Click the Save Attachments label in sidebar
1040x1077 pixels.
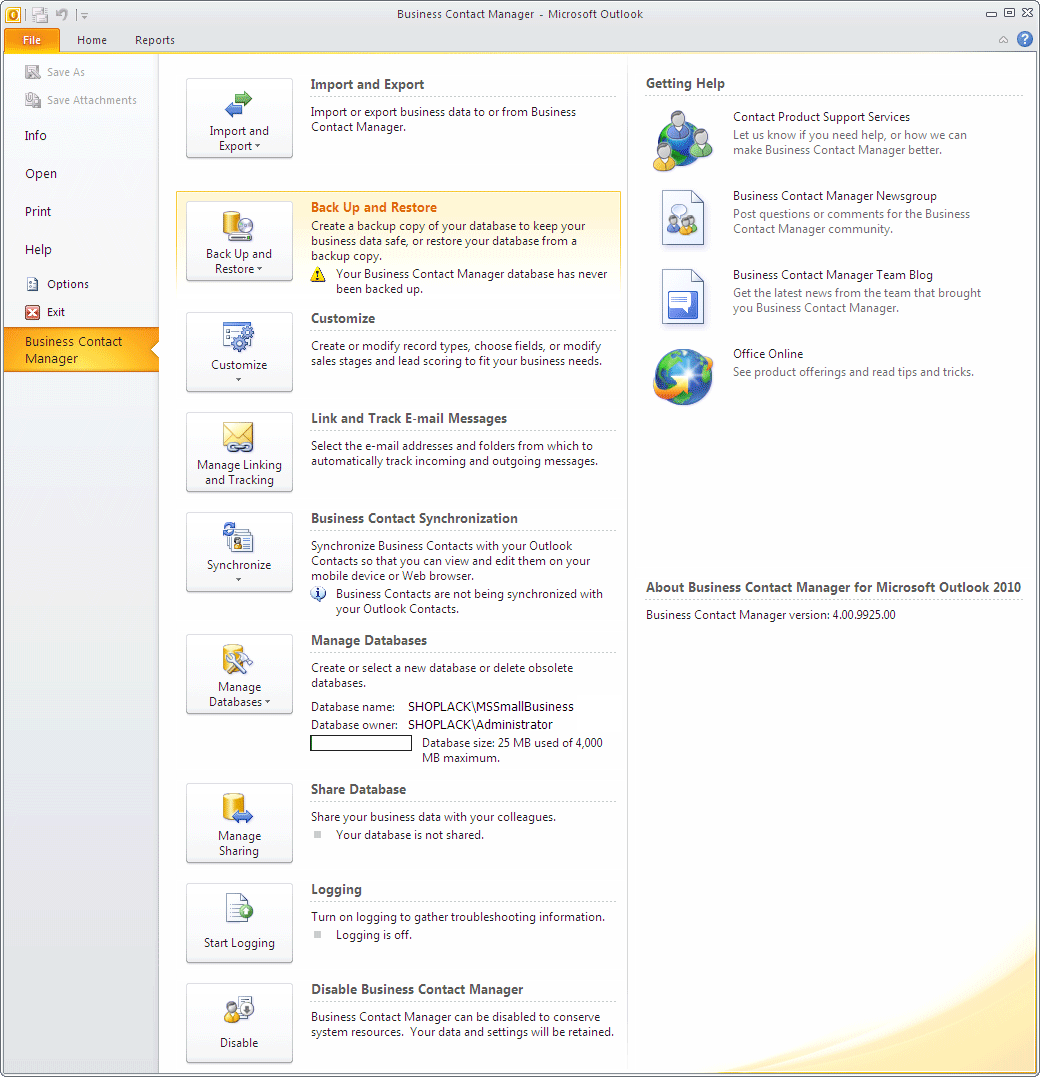point(91,100)
